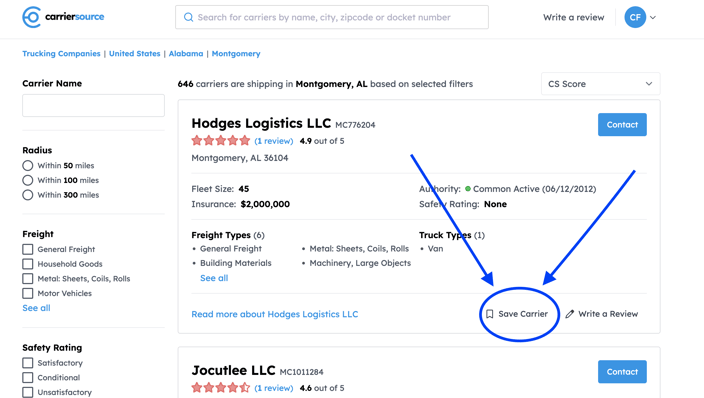
Task: Contact Hodges Logistics LLC
Action: [x=622, y=124]
